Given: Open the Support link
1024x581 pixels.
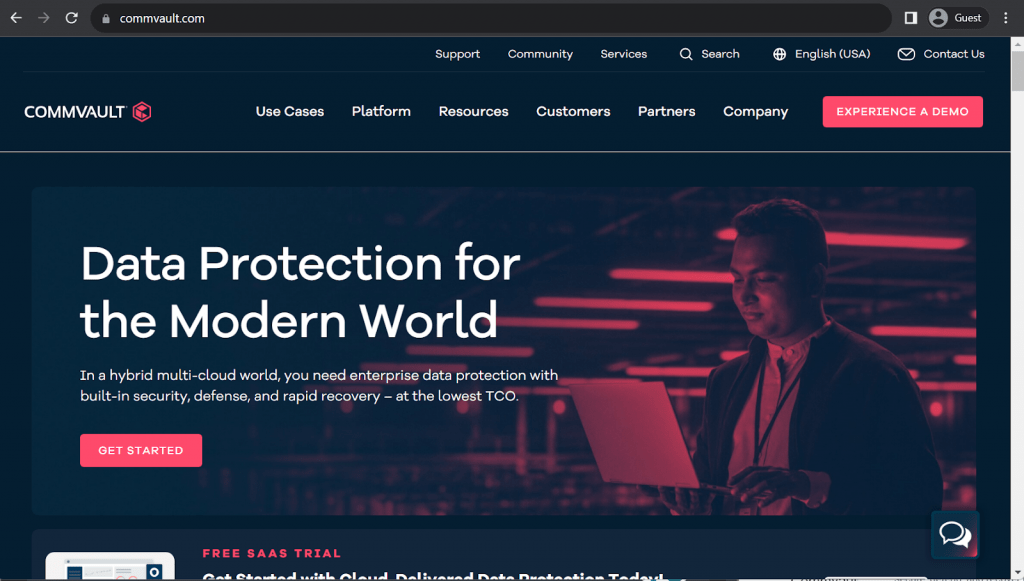Looking at the screenshot, I should (458, 54).
